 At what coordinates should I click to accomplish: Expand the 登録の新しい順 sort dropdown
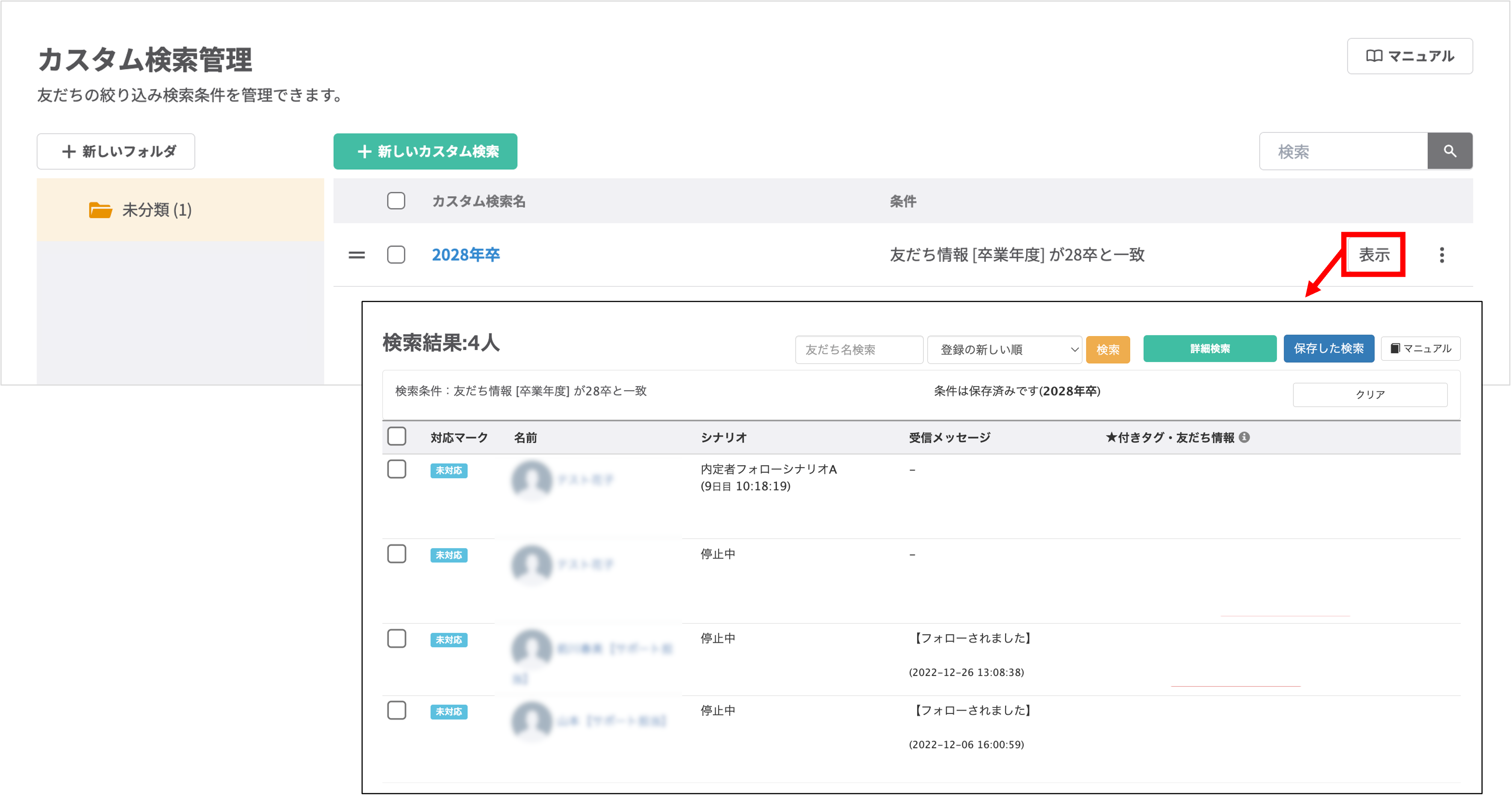[x=1004, y=350]
